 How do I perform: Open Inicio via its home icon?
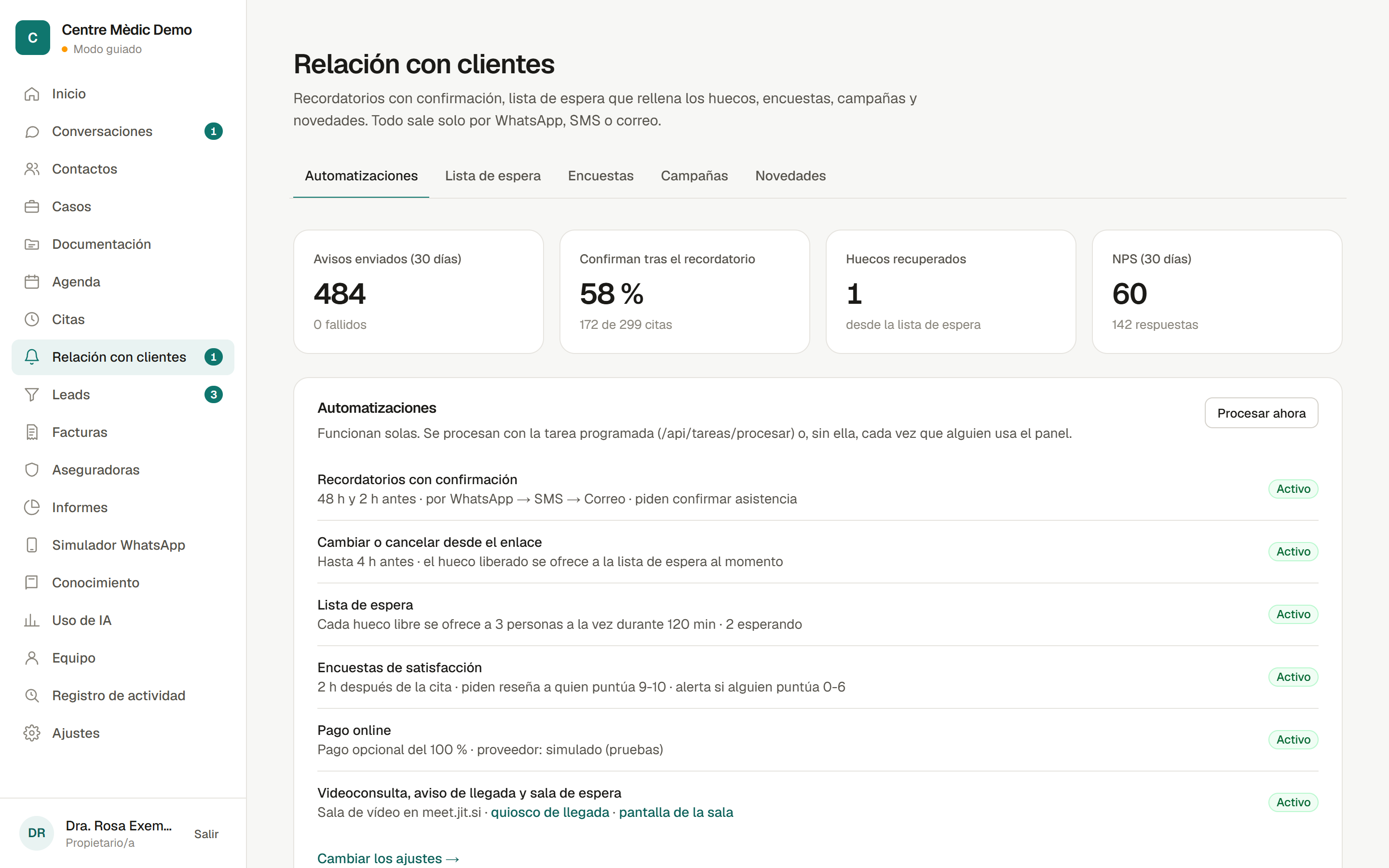(32, 94)
